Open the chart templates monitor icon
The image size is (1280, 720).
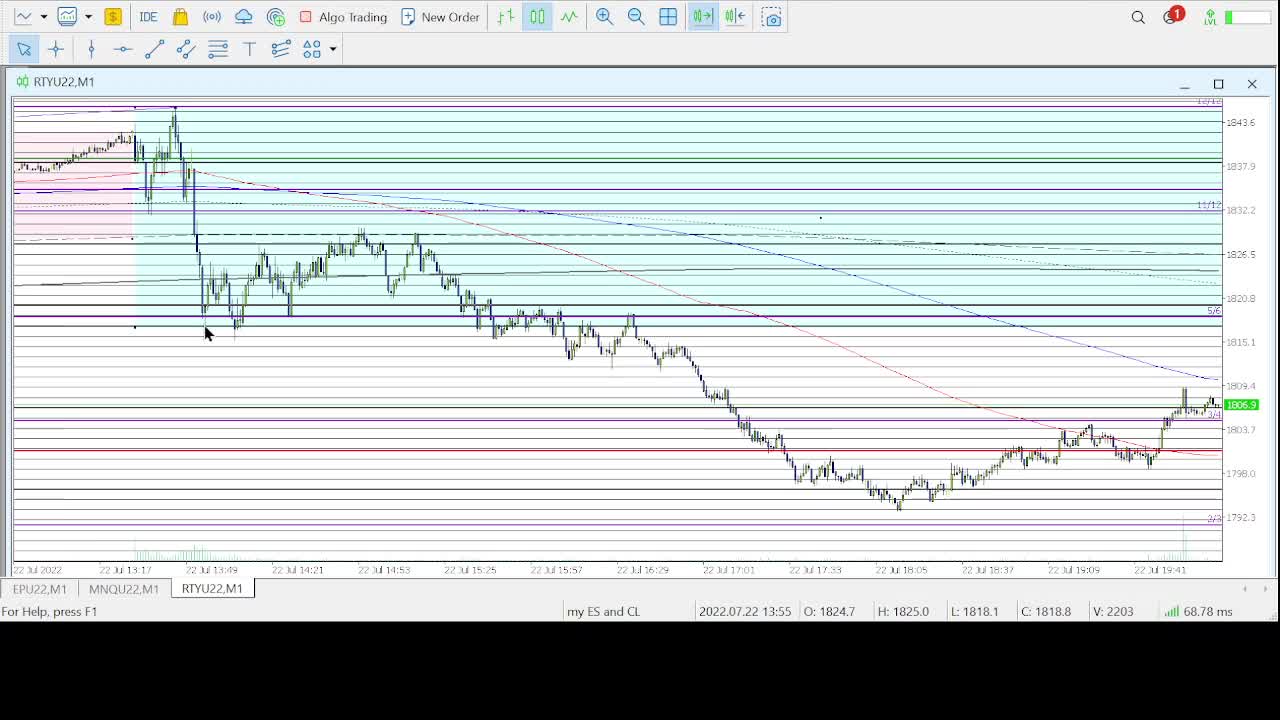point(67,17)
